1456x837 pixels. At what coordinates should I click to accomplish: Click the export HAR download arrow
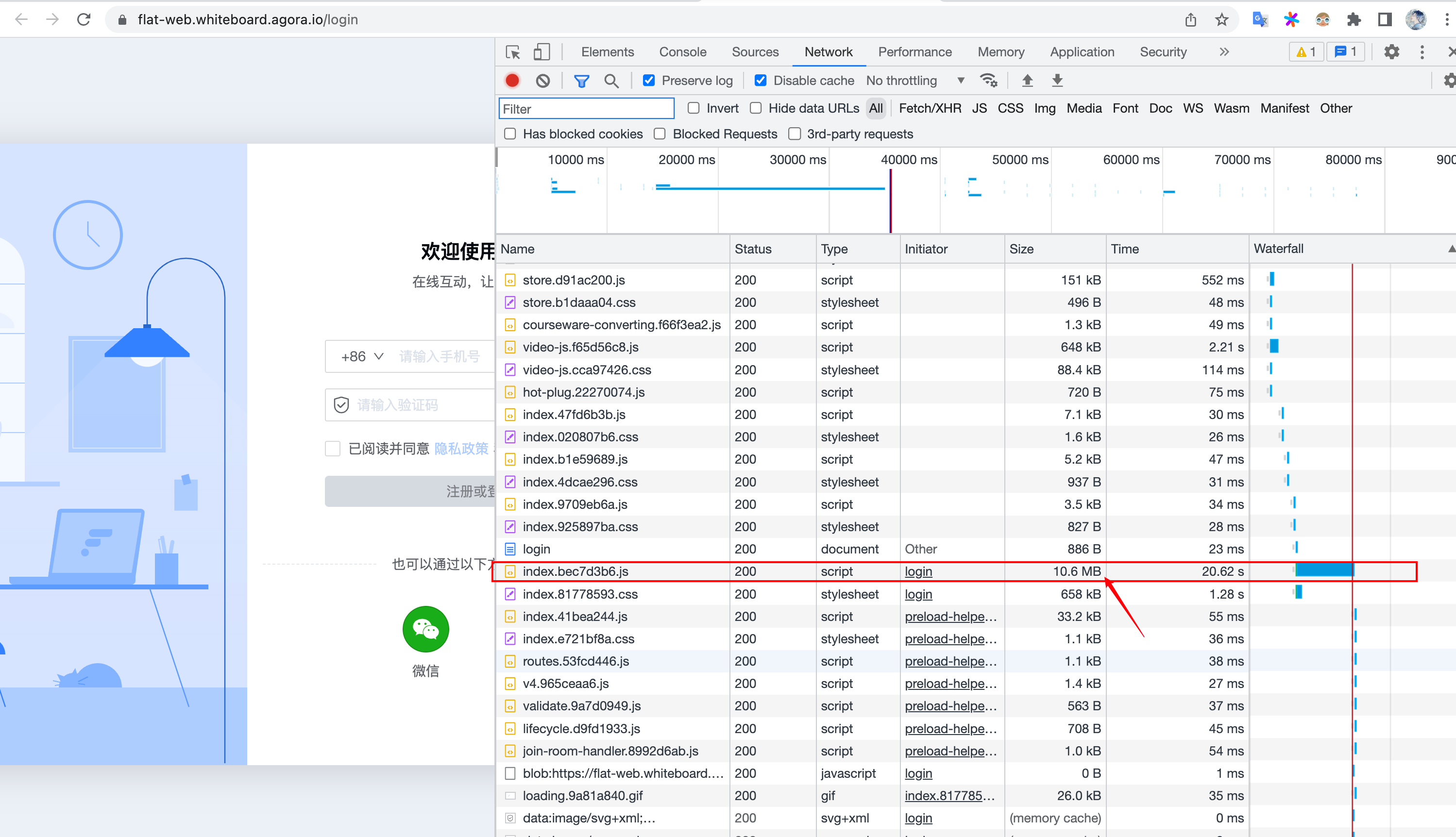(x=1057, y=81)
